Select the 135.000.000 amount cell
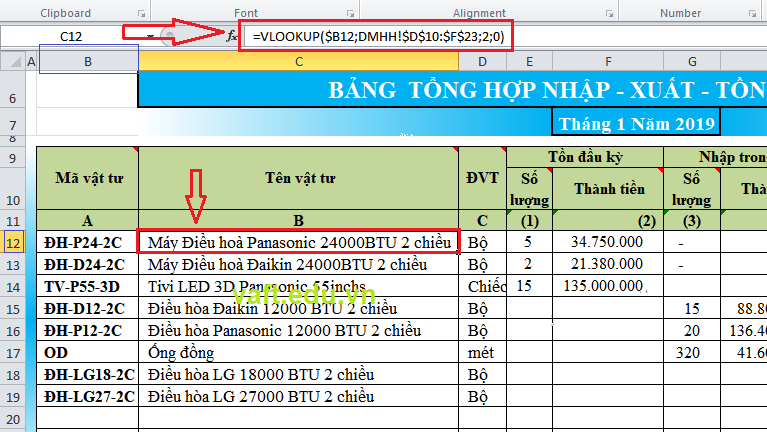Screen dimensions: 767x432 (x=608, y=287)
